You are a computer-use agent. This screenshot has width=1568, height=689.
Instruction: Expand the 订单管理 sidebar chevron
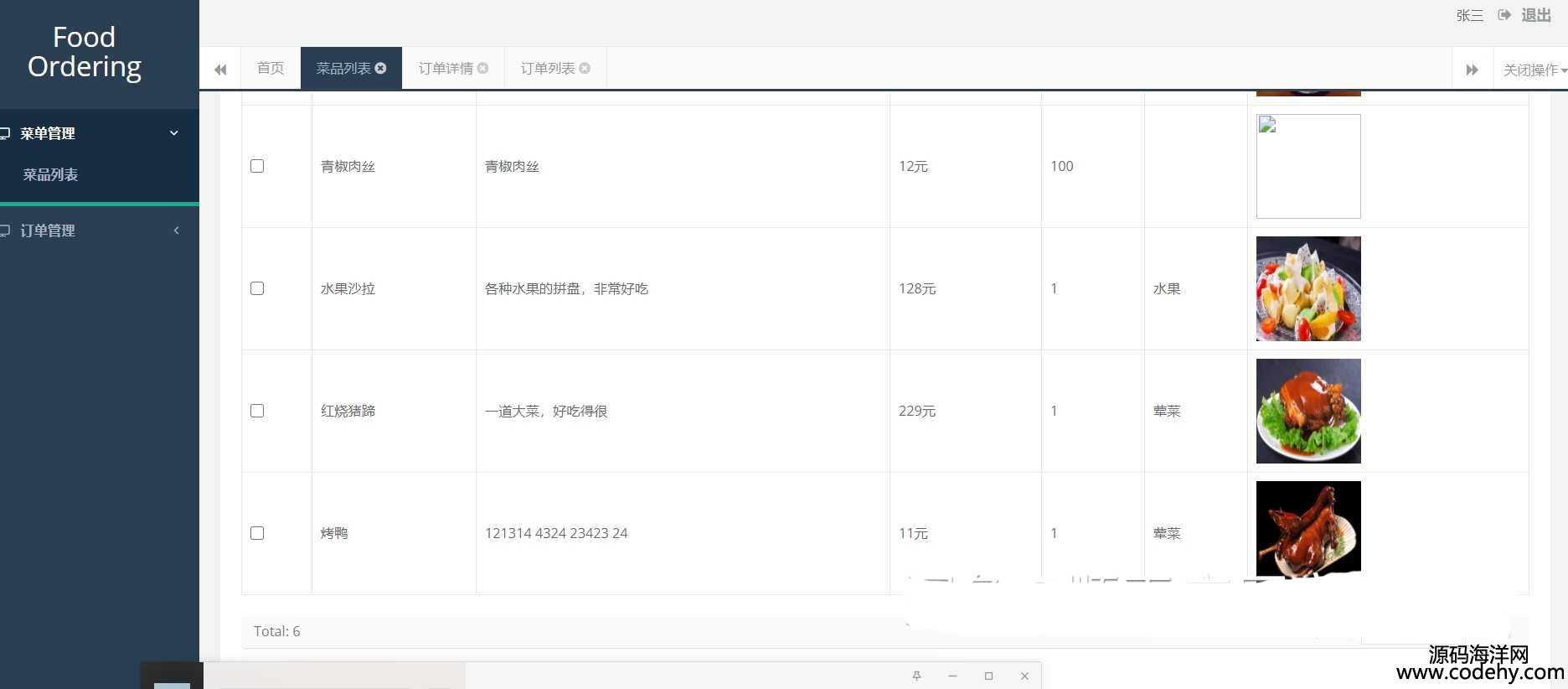(x=176, y=231)
